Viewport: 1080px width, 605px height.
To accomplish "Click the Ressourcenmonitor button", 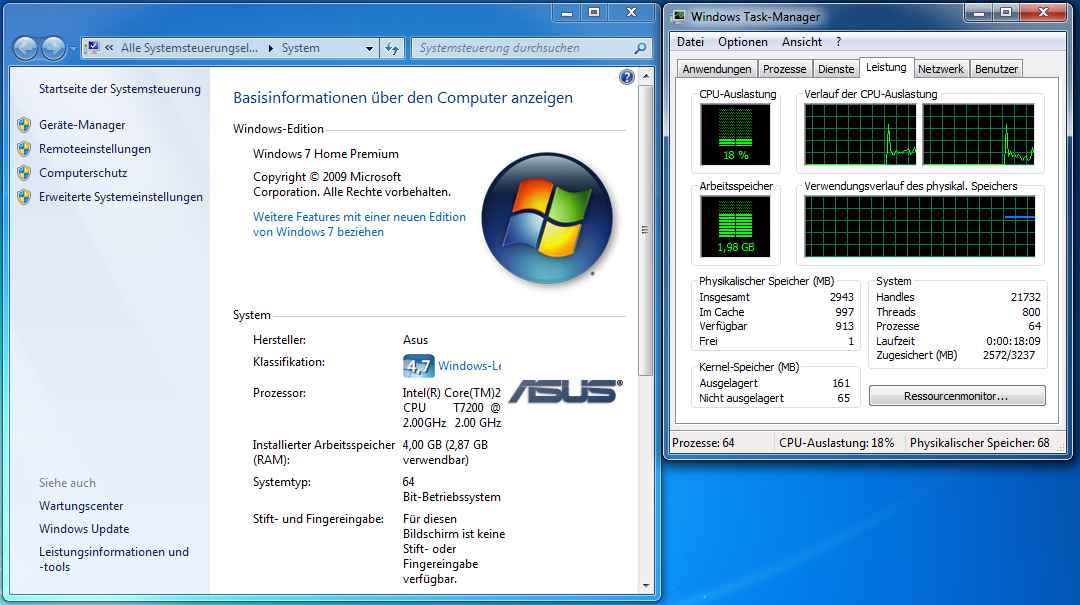I will (x=957, y=396).
